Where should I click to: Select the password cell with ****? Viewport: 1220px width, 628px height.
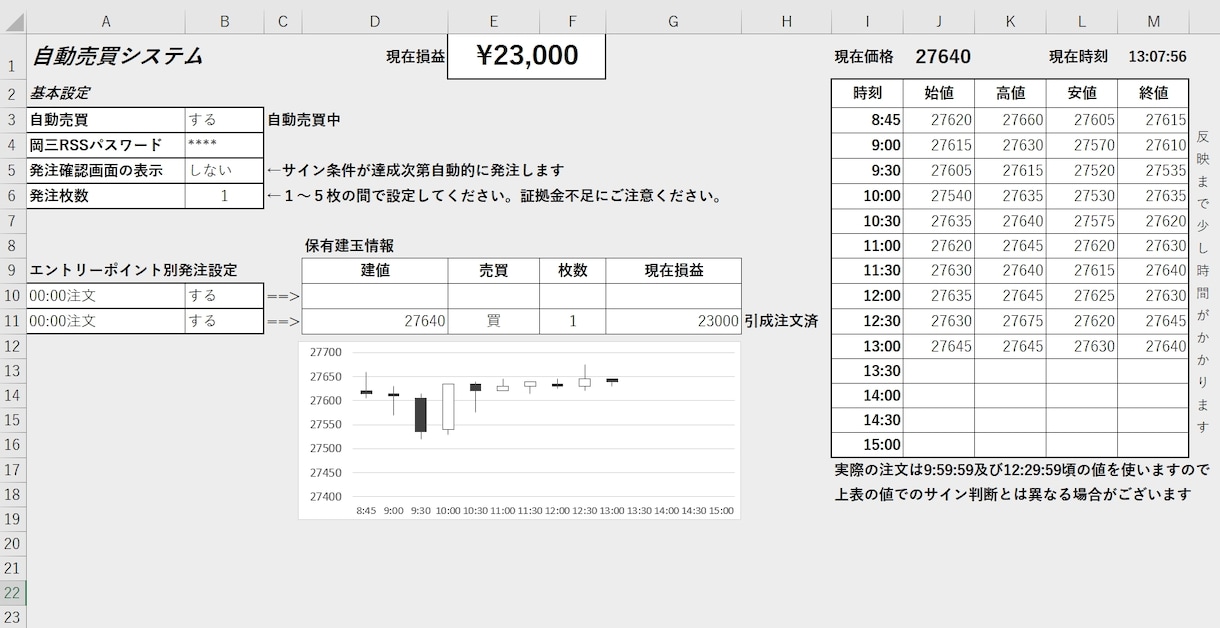(224, 145)
